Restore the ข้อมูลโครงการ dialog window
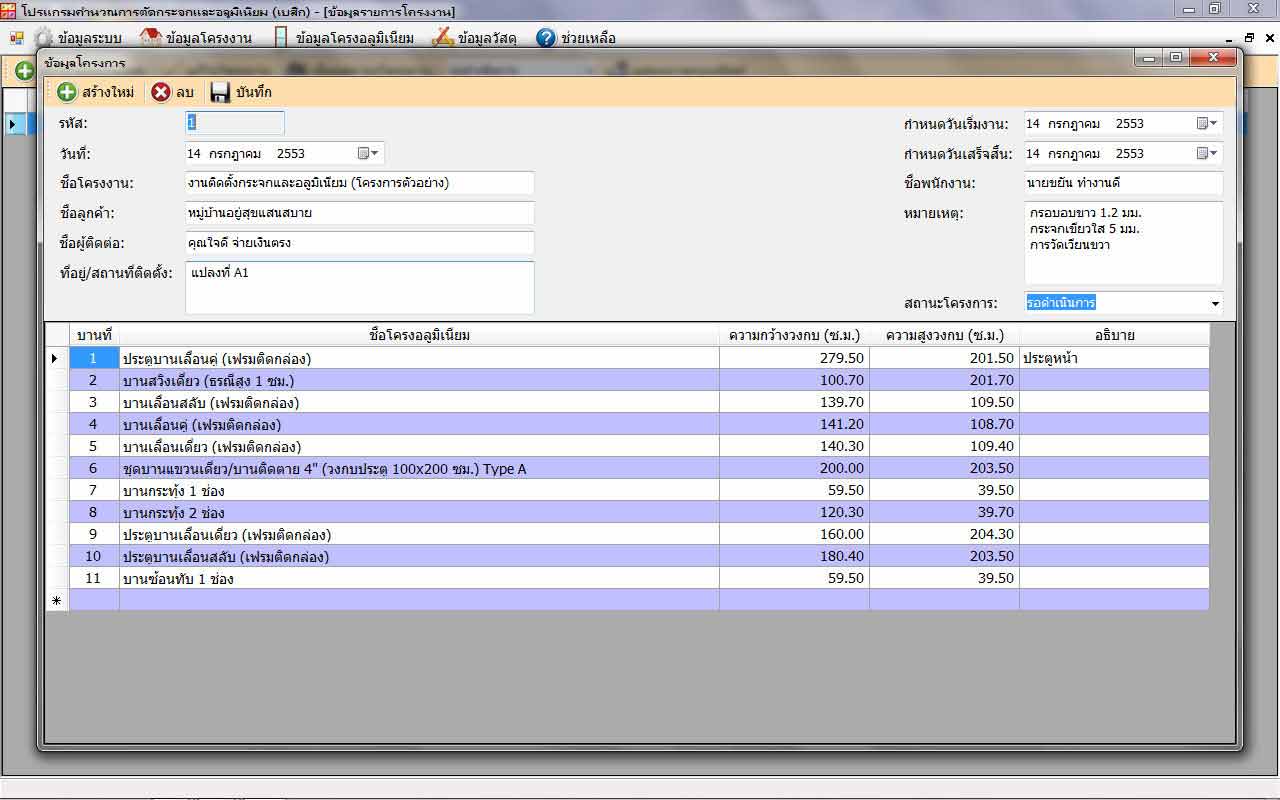 [x=1176, y=58]
